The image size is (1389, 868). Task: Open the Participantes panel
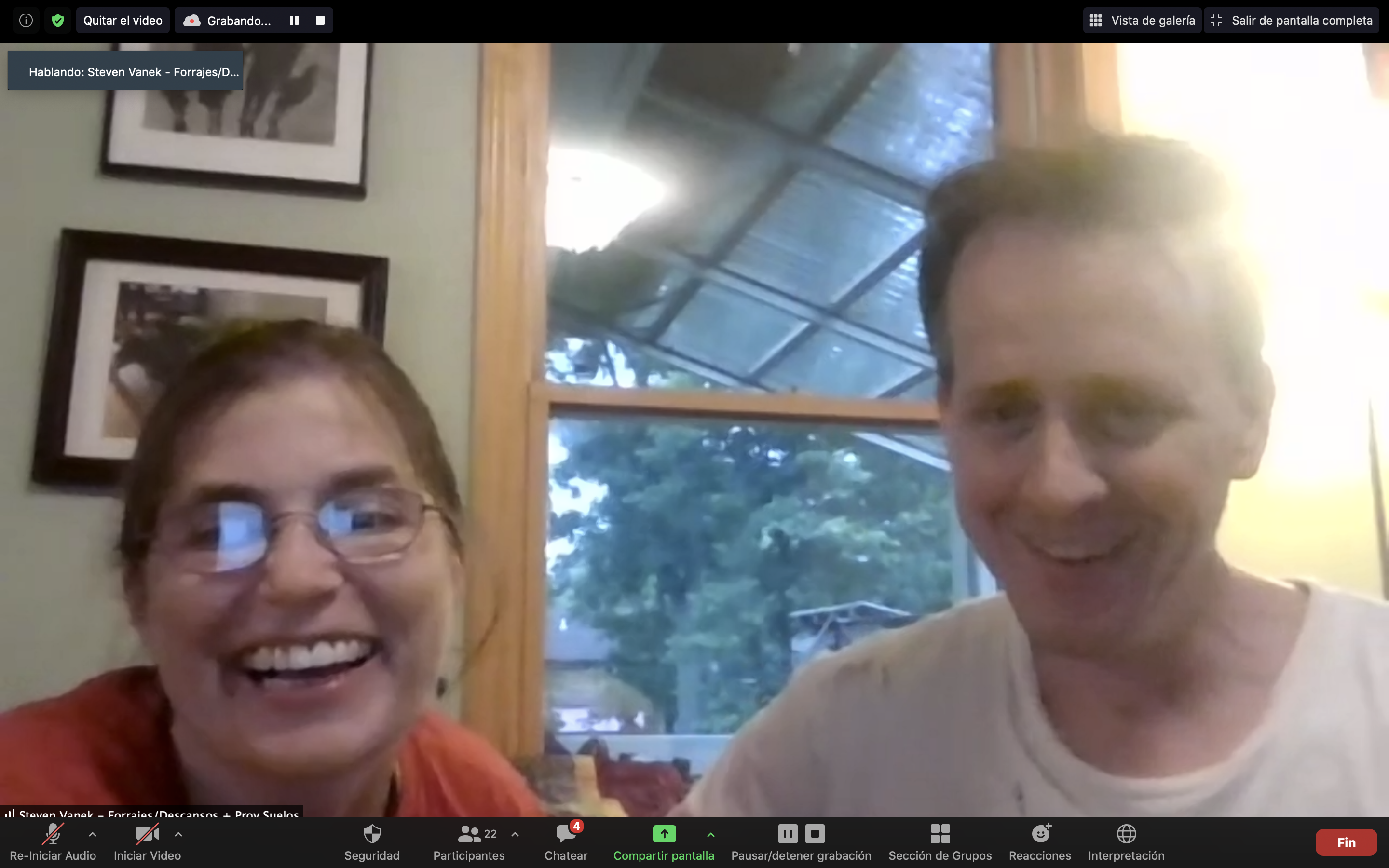(x=469, y=834)
